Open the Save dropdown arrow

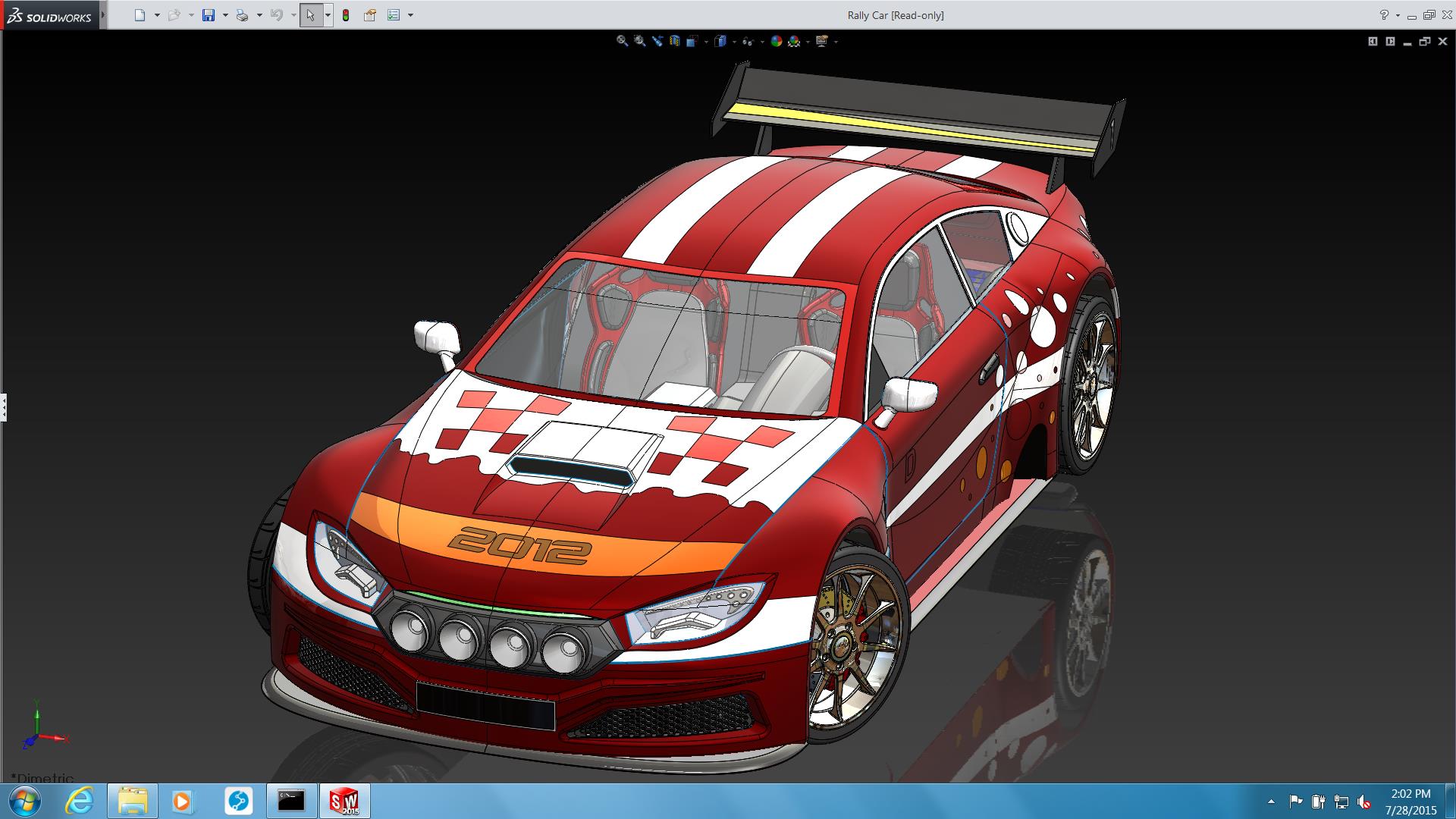coord(225,15)
